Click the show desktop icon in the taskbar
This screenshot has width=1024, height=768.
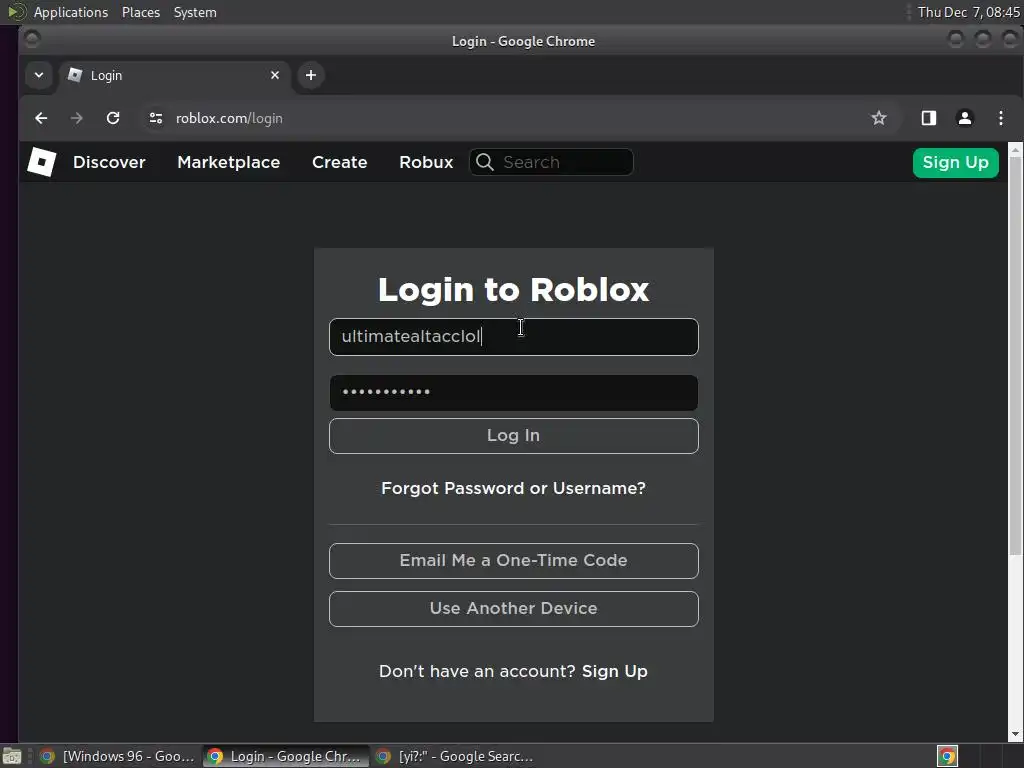point(12,756)
